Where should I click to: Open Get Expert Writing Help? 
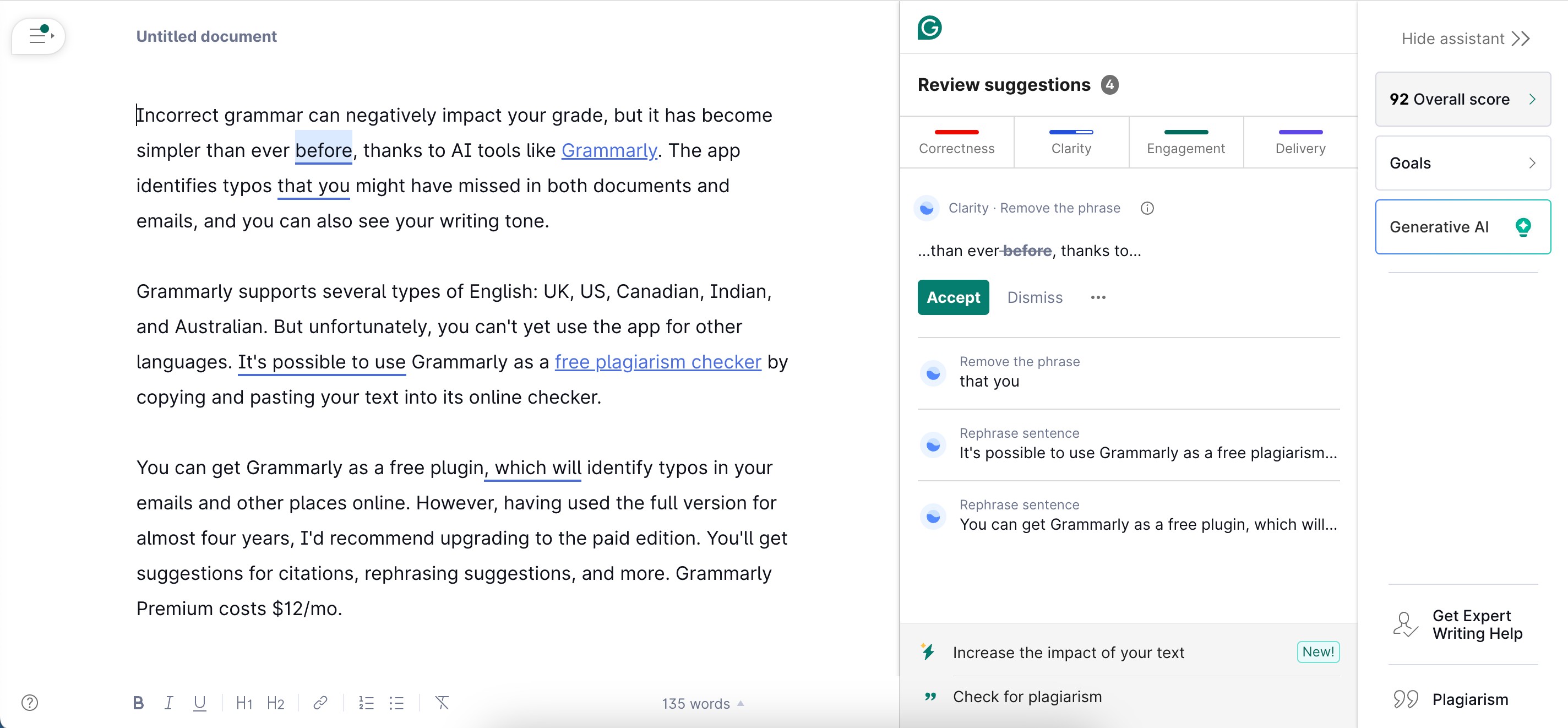[1462, 624]
